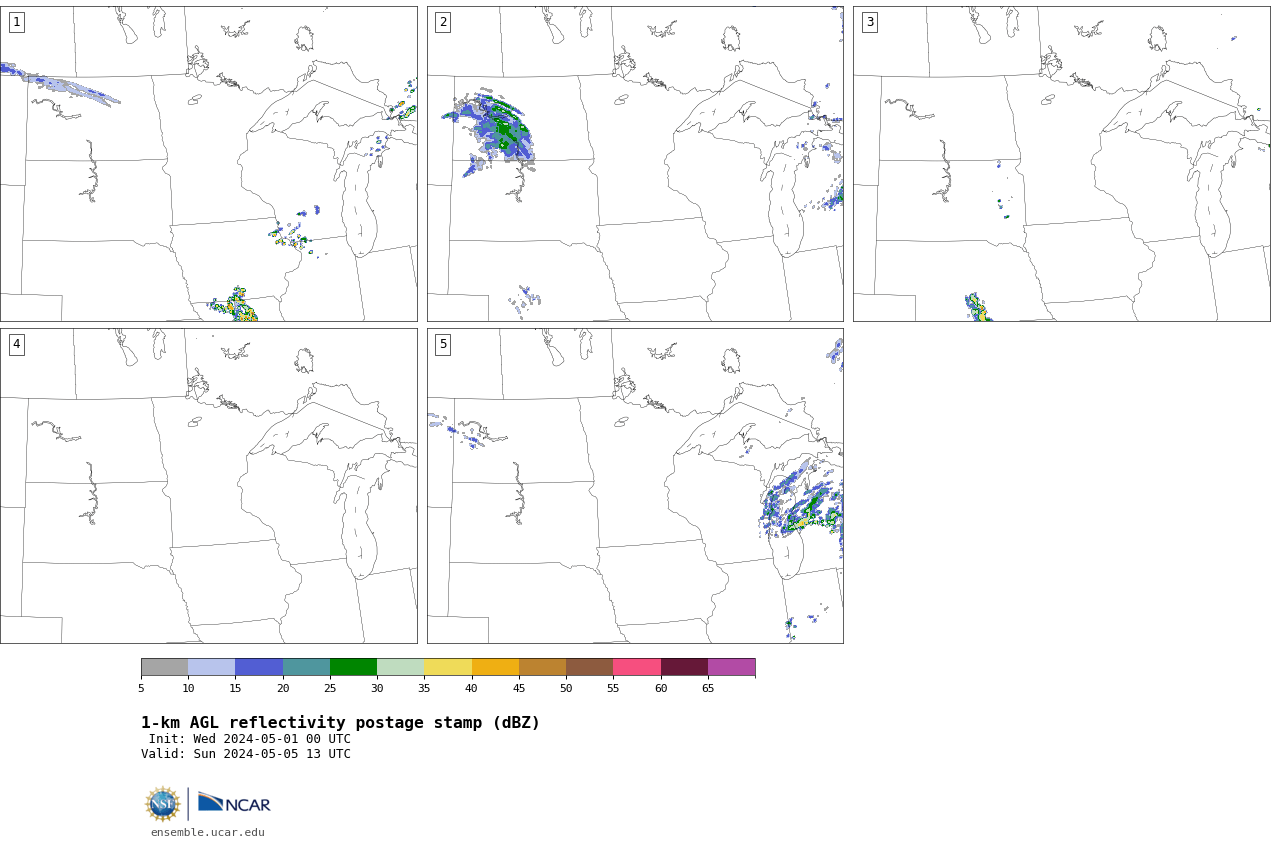This screenshot has height=844, width=1280.
Task: Click the pale green 30-35 dBZ swatch
Action: [x=400, y=667]
